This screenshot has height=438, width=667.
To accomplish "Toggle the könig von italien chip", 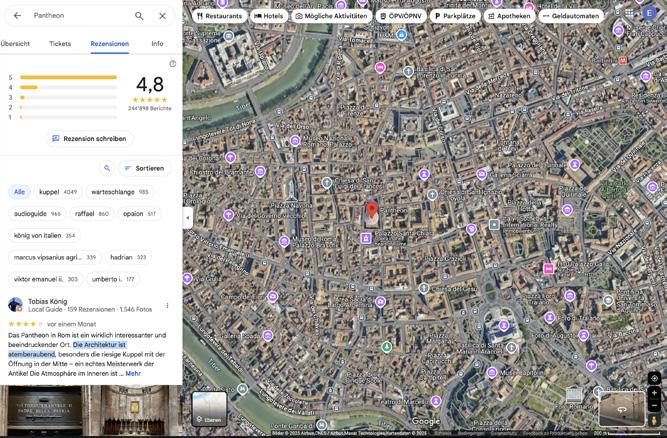I will [44, 236].
